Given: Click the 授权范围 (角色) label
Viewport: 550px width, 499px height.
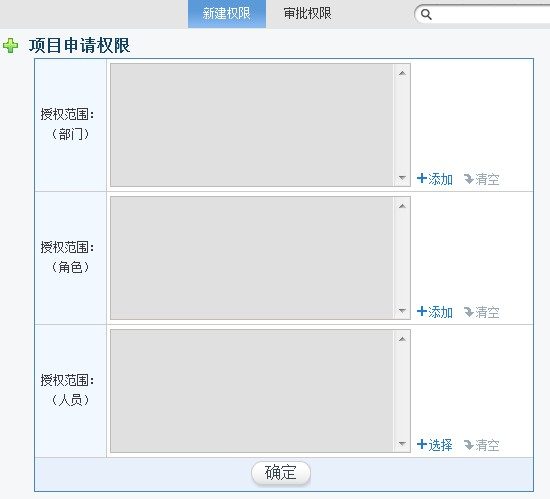Looking at the screenshot, I should 67,257.
